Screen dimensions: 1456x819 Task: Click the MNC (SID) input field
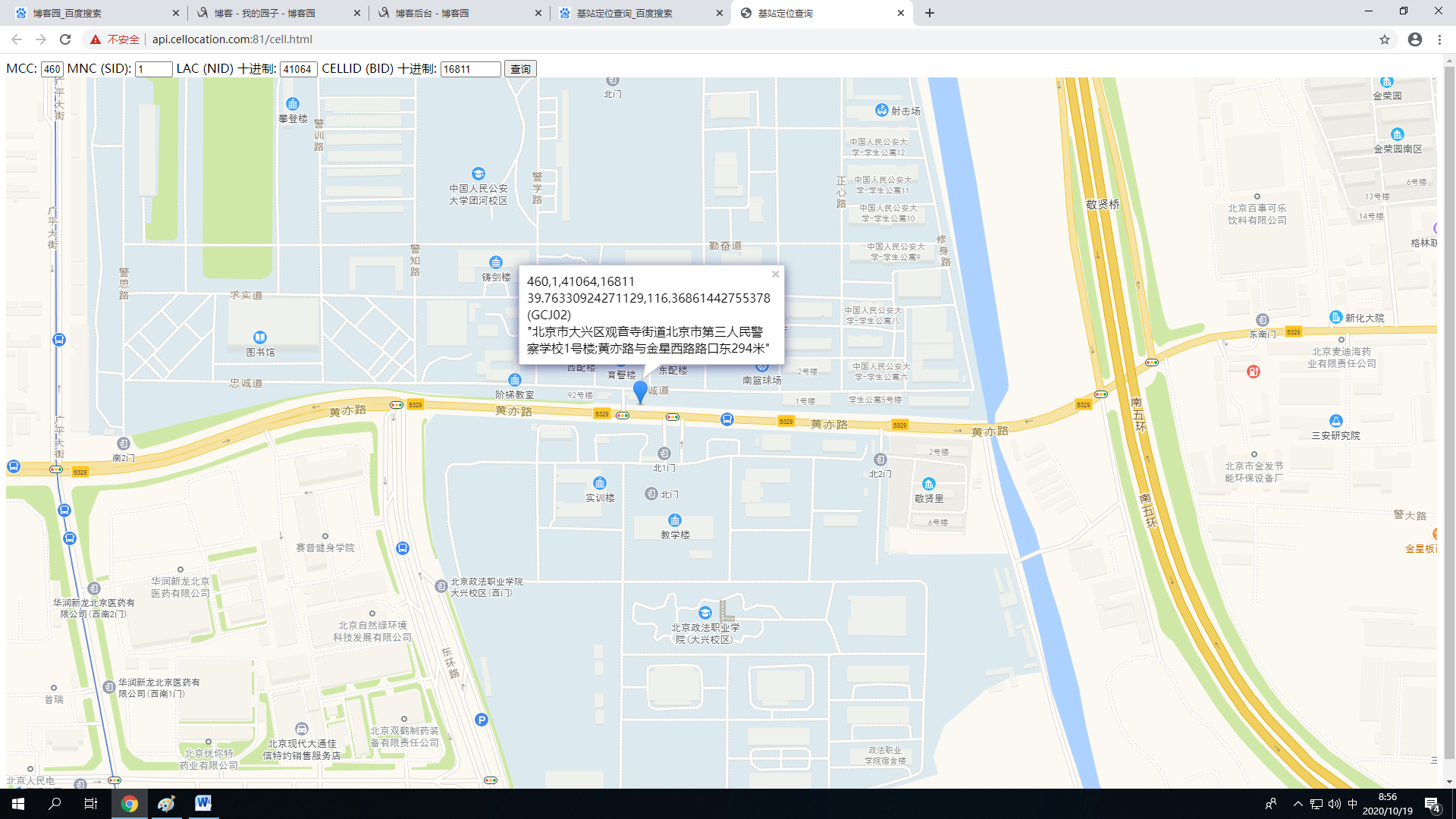click(x=153, y=69)
